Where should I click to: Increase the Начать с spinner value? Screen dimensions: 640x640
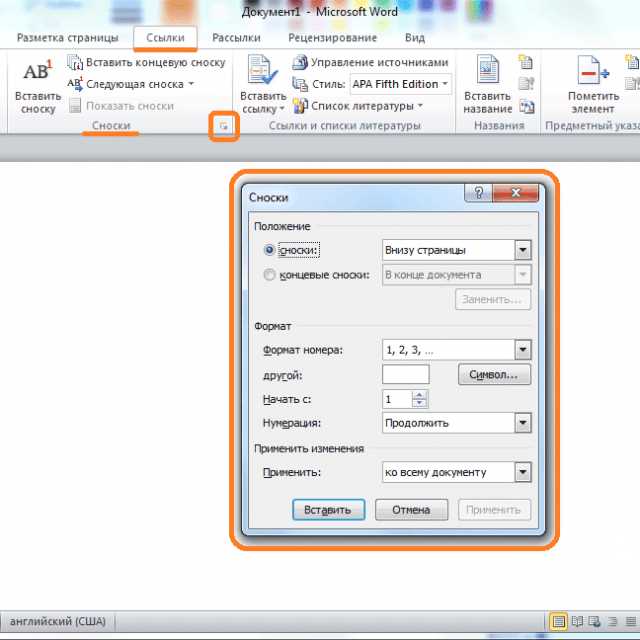point(419,394)
